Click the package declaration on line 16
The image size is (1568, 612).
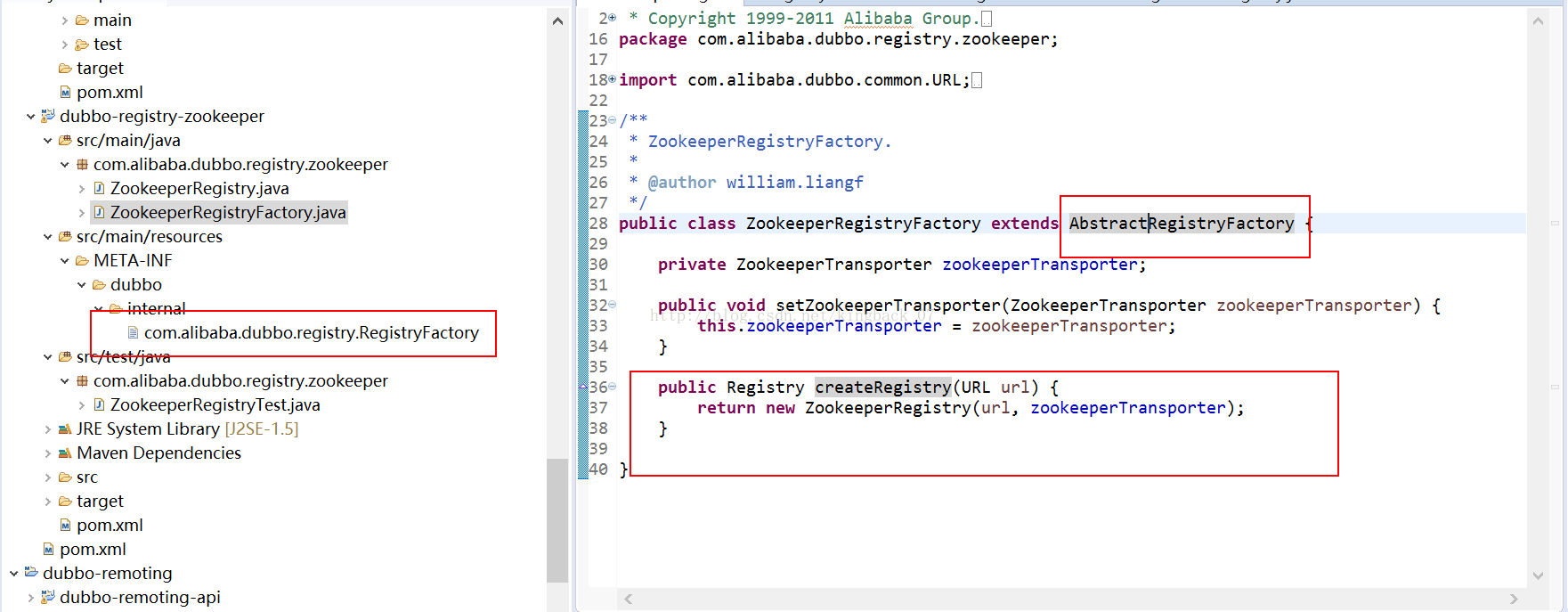tap(838, 39)
